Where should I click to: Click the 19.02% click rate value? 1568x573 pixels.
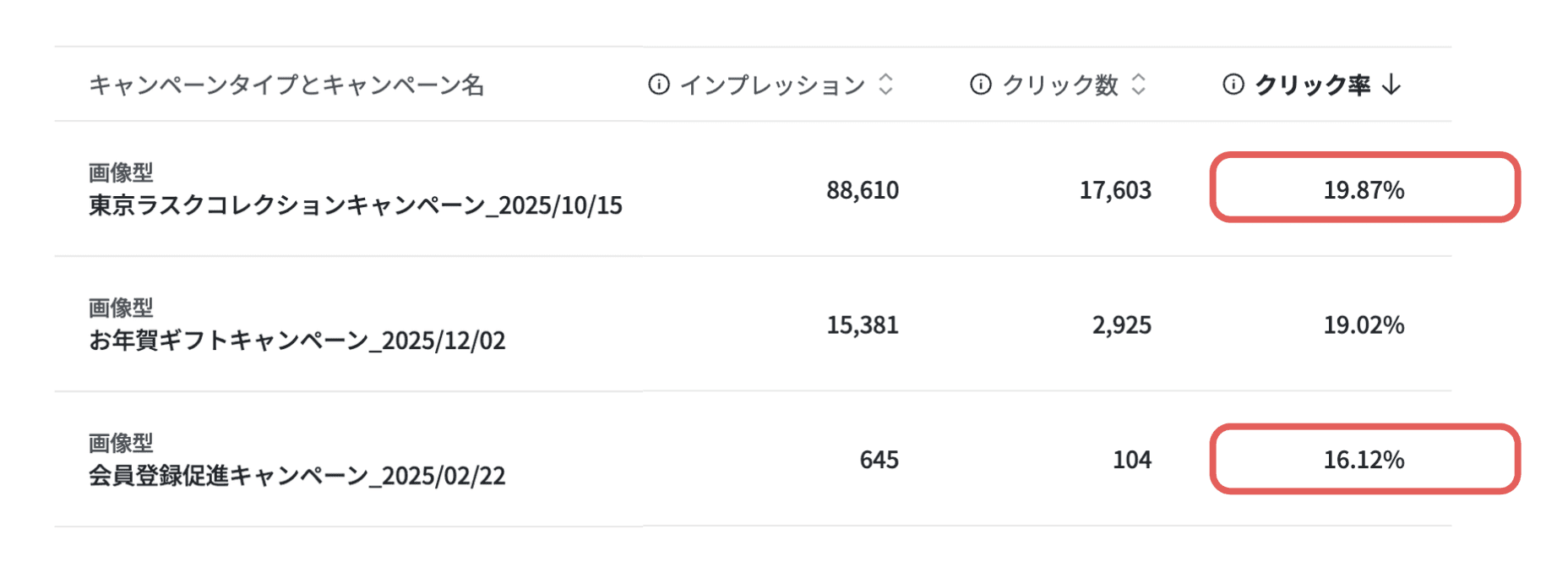(1364, 325)
